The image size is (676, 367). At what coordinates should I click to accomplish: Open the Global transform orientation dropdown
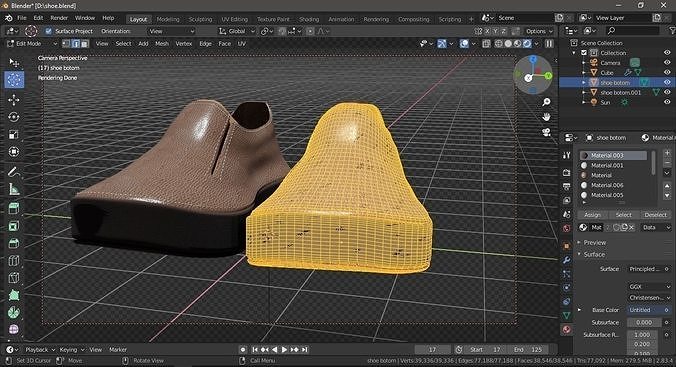point(236,31)
